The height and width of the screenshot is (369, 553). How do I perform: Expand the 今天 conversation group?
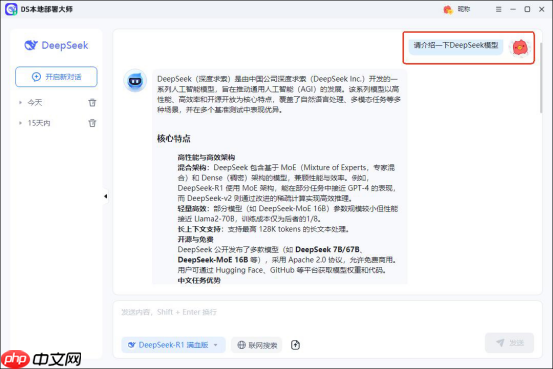20,103
